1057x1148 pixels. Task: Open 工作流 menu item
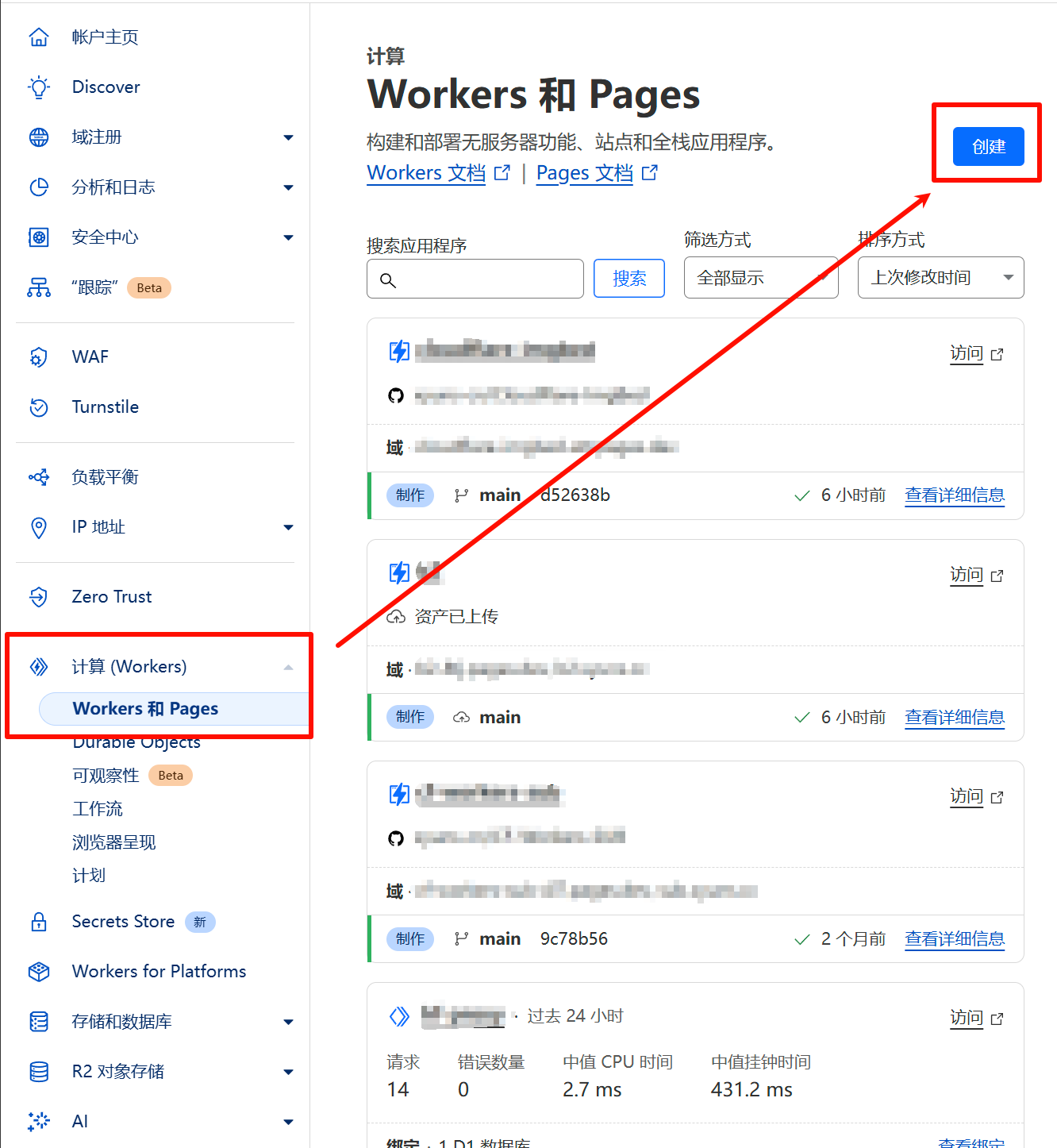coord(98,809)
